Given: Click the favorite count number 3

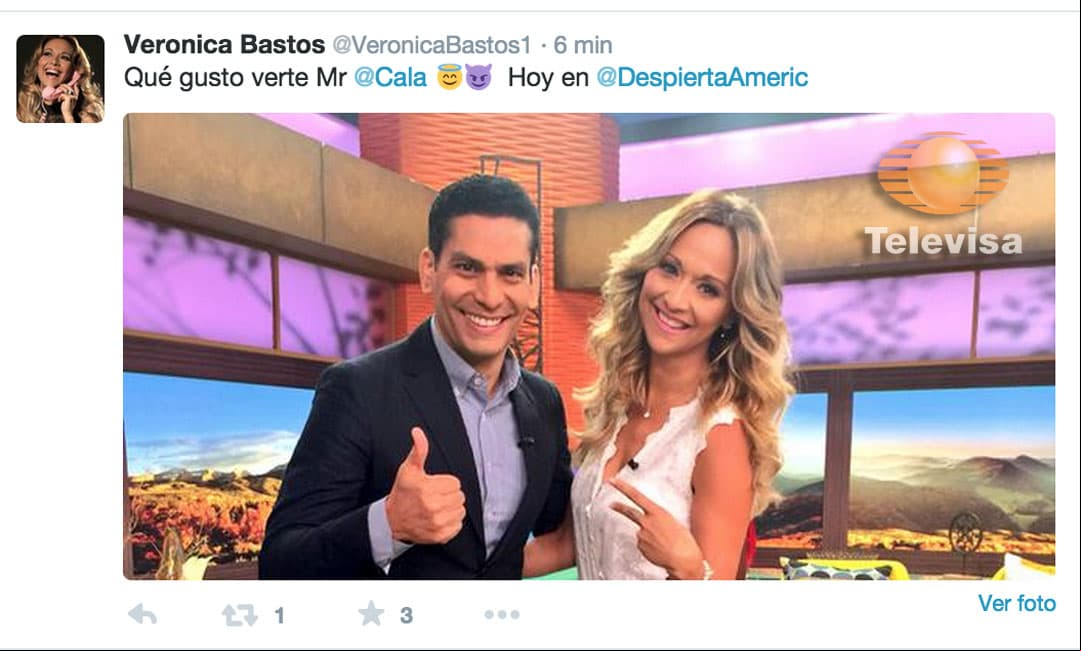Looking at the screenshot, I should coord(406,615).
